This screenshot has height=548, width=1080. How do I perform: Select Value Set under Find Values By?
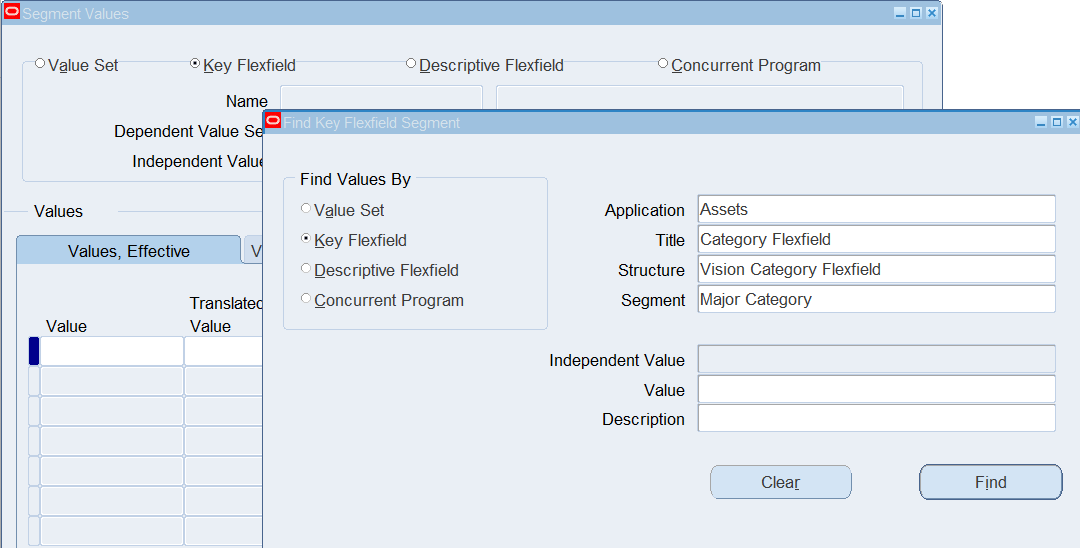(x=306, y=208)
